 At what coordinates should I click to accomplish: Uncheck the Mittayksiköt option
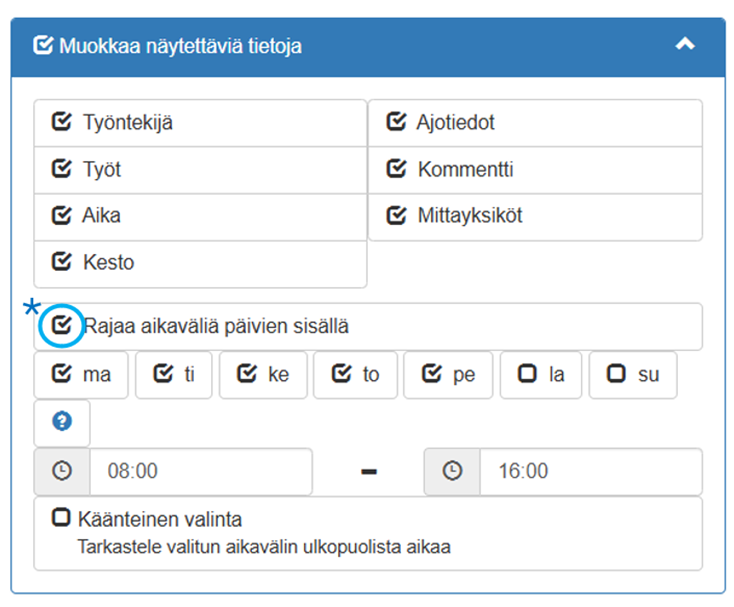pos(396,216)
